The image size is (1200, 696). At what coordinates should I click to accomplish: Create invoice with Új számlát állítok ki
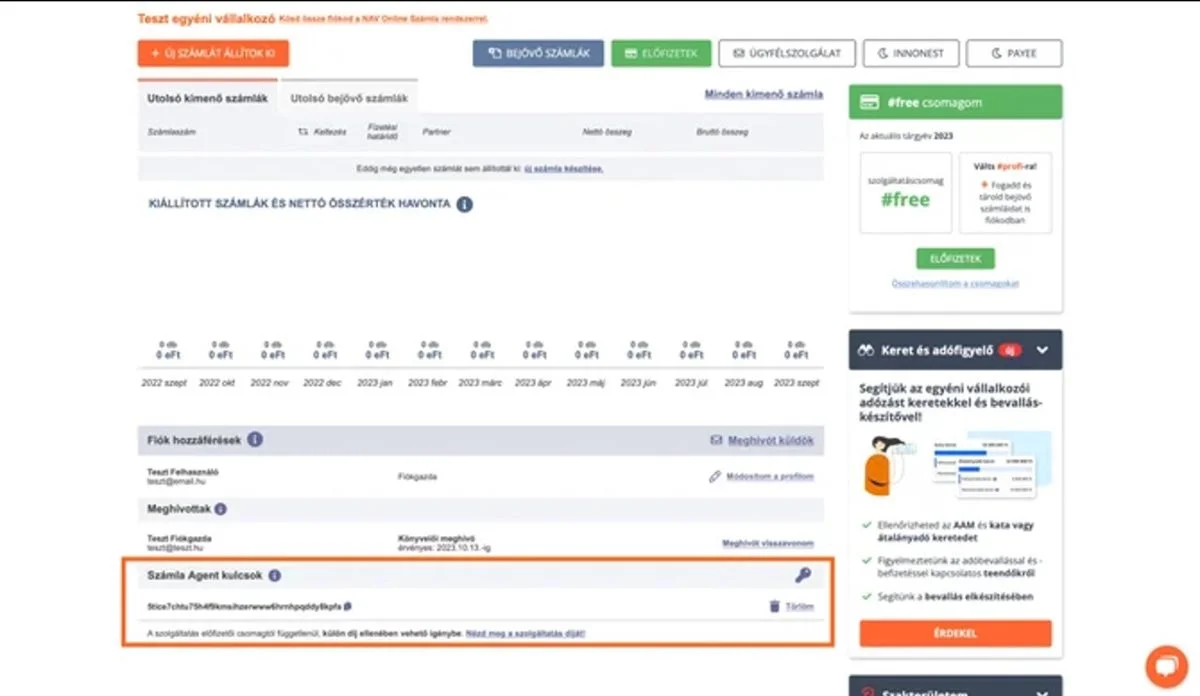pyautogui.click(x=213, y=53)
